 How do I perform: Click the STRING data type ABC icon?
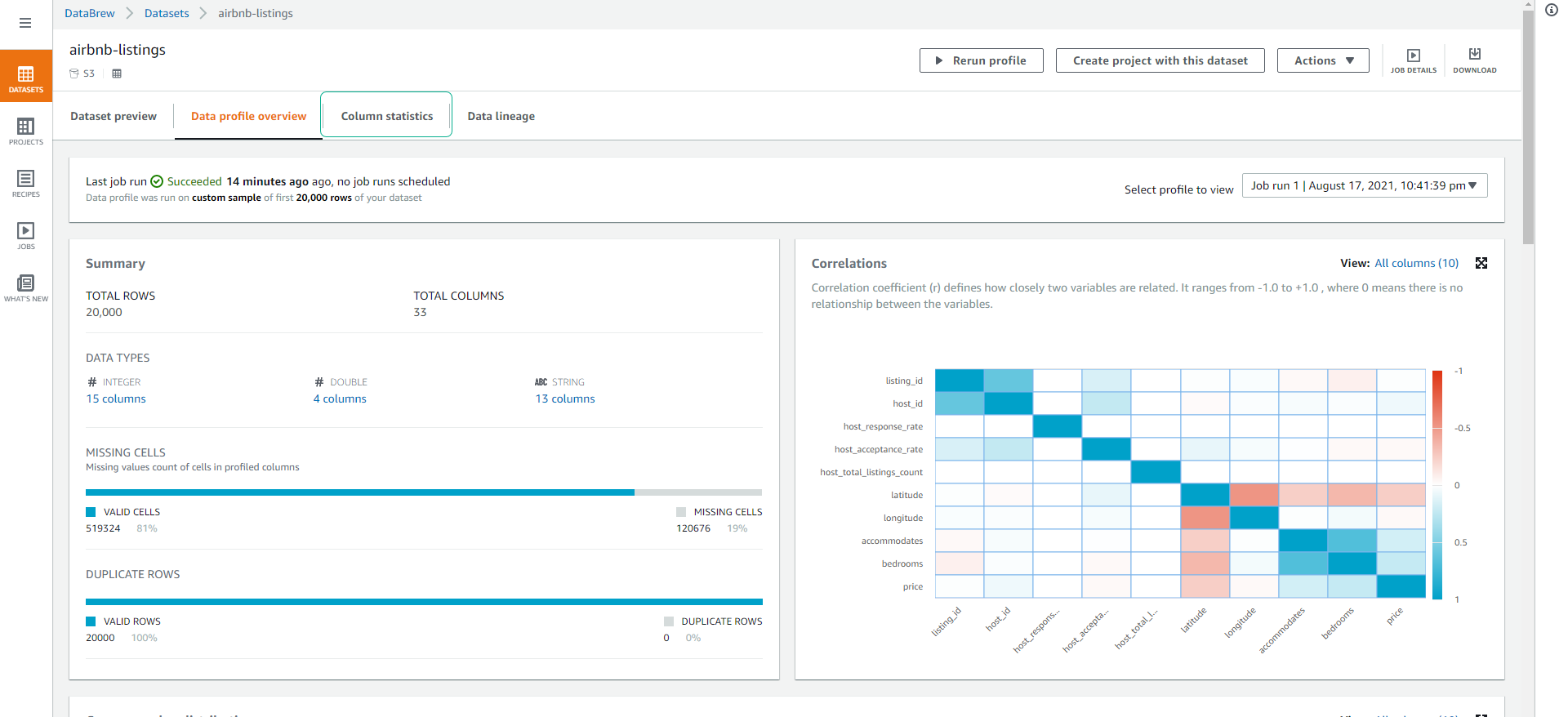coord(541,381)
